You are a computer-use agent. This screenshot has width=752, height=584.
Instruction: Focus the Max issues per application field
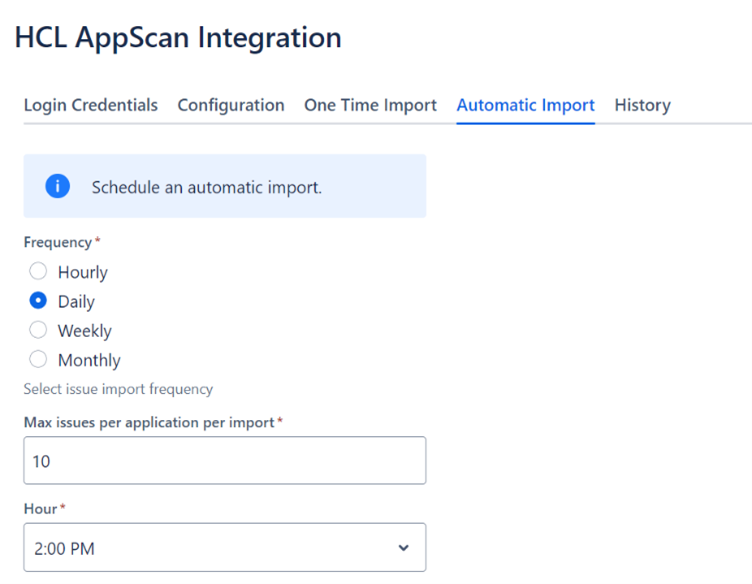pos(225,460)
